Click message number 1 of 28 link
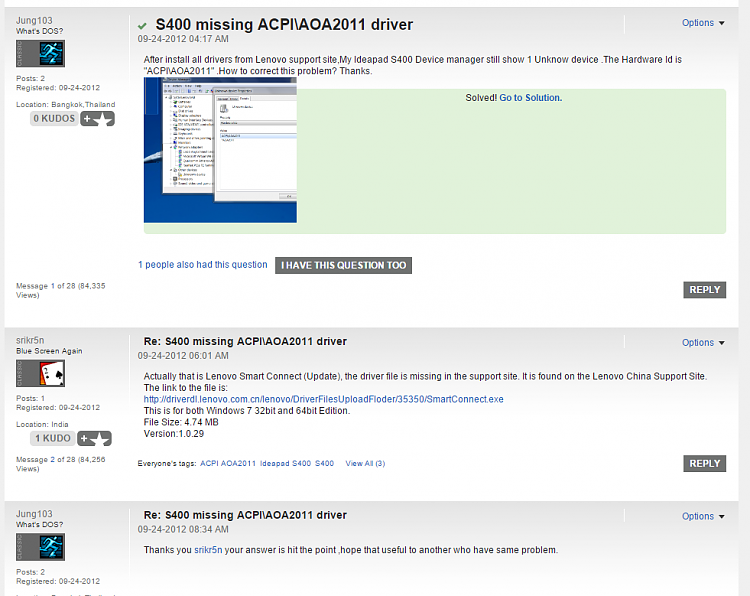This screenshot has height=596, width=750. [53, 286]
